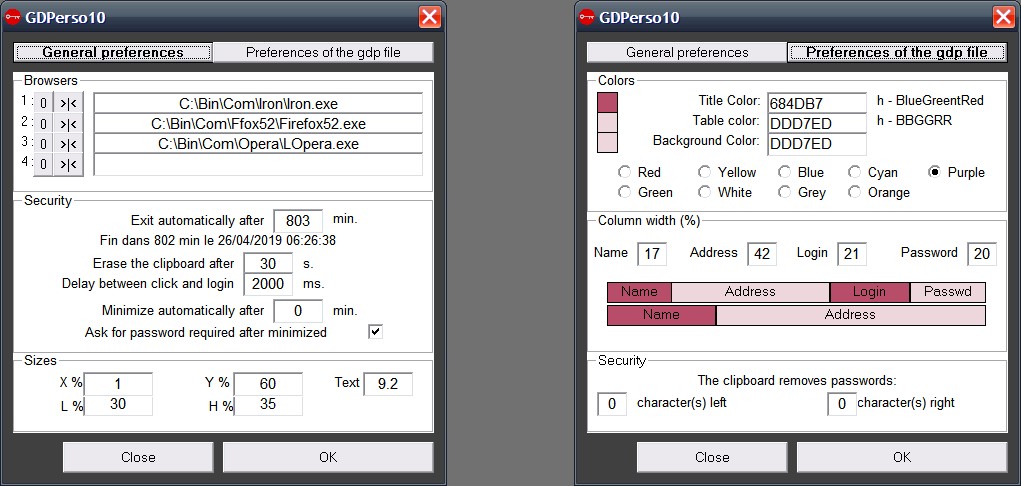The height and width of the screenshot is (486, 1021).
Task: Select the Grey color radio button
Action: tap(785, 192)
